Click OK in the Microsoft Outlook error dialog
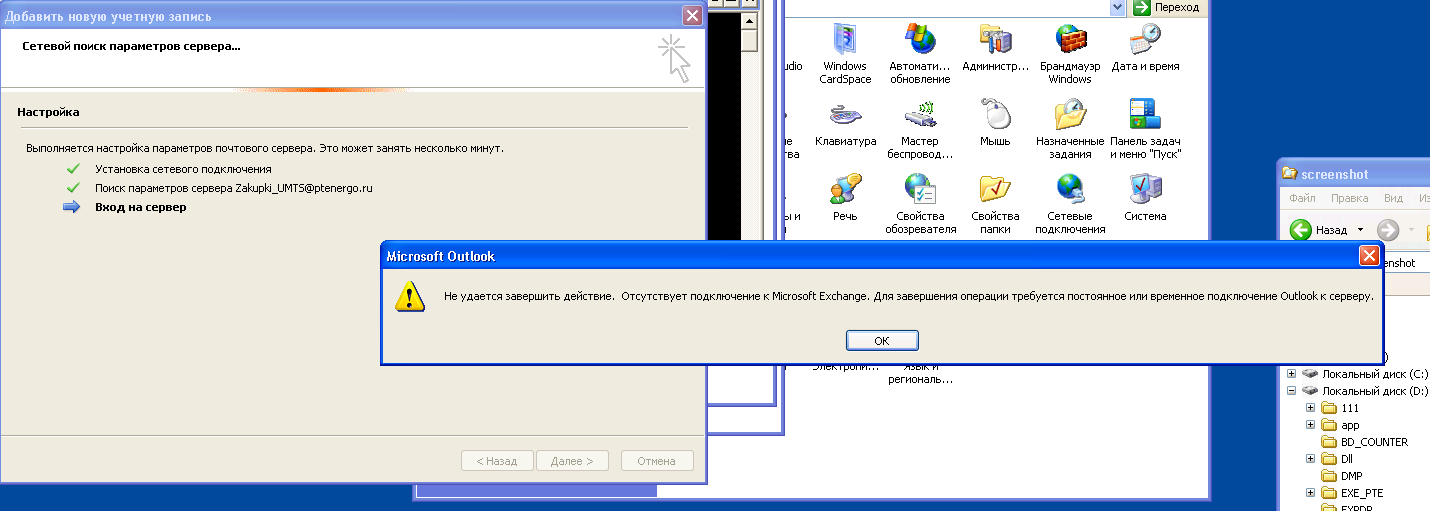This screenshot has width=1430, height=511. click(882, 341)
